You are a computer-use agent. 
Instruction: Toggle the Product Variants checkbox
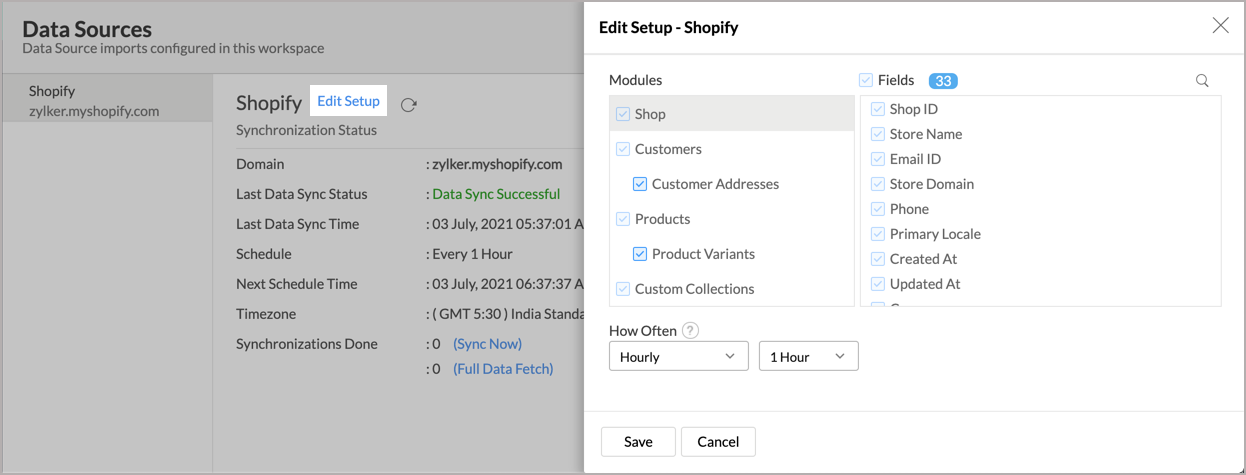(x=640, y=254)
